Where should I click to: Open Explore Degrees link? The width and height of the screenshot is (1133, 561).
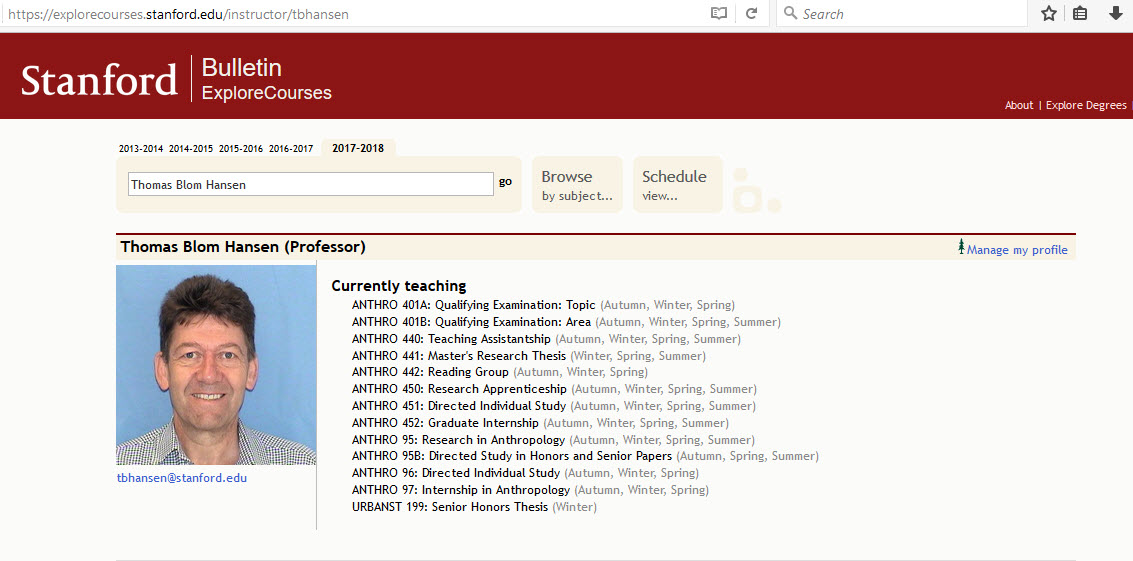[x=1086, y=105]
